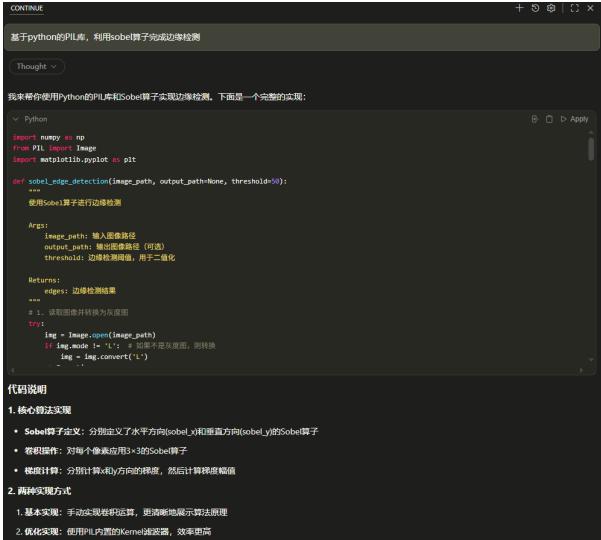The image size is (601, 540).
Task: Click 'from PIL import Image' line
Action: [54, 148]
